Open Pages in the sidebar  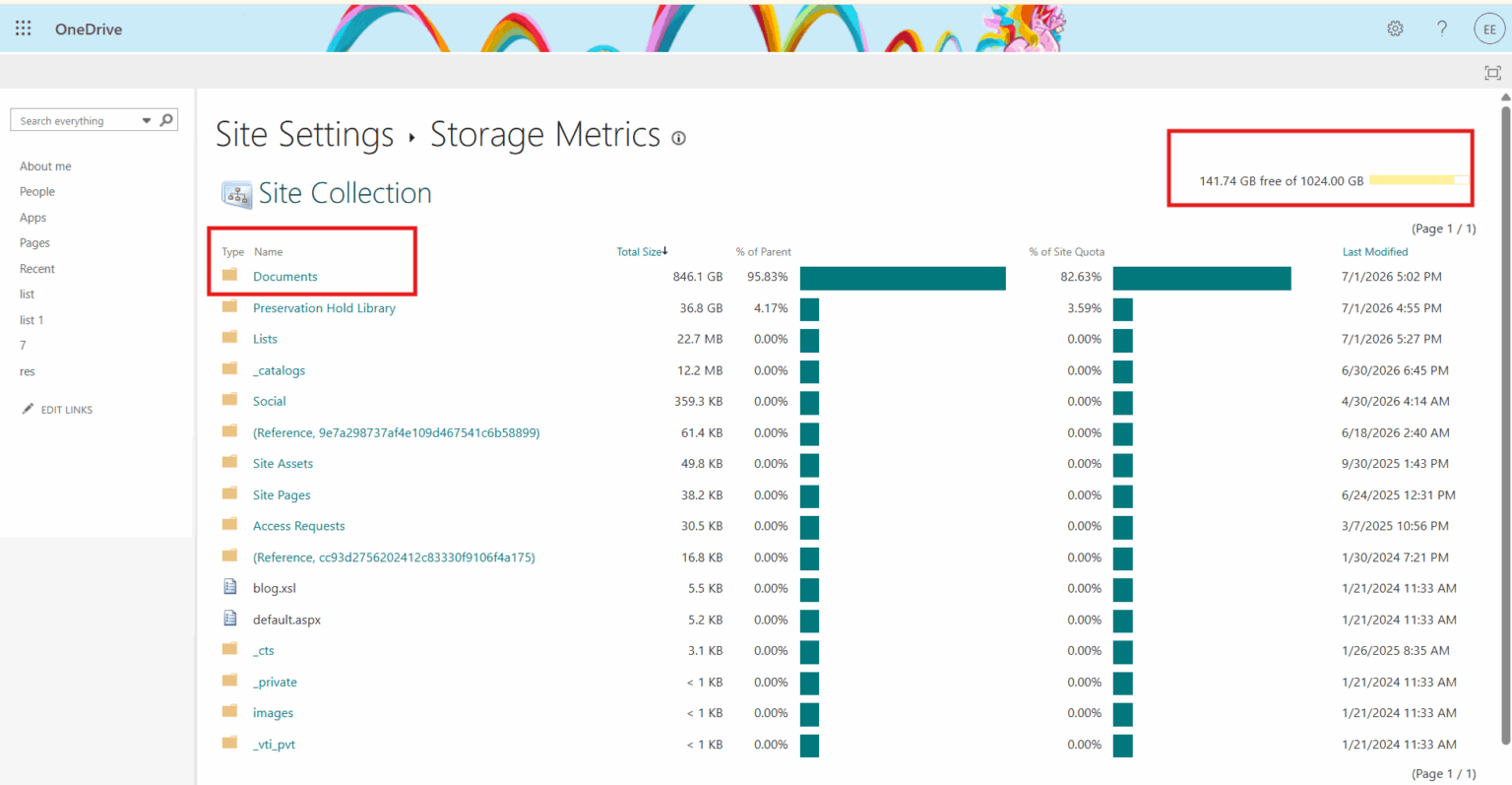tap(34, 243)
